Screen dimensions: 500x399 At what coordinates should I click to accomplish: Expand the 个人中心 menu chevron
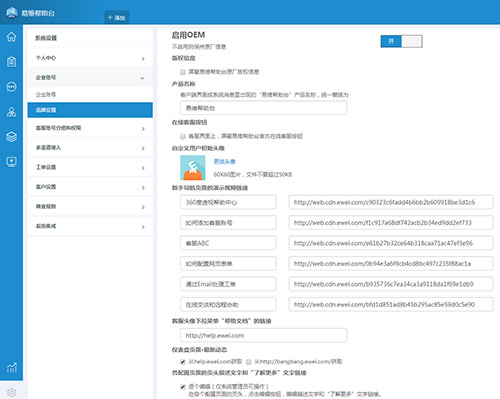[143, 59]
